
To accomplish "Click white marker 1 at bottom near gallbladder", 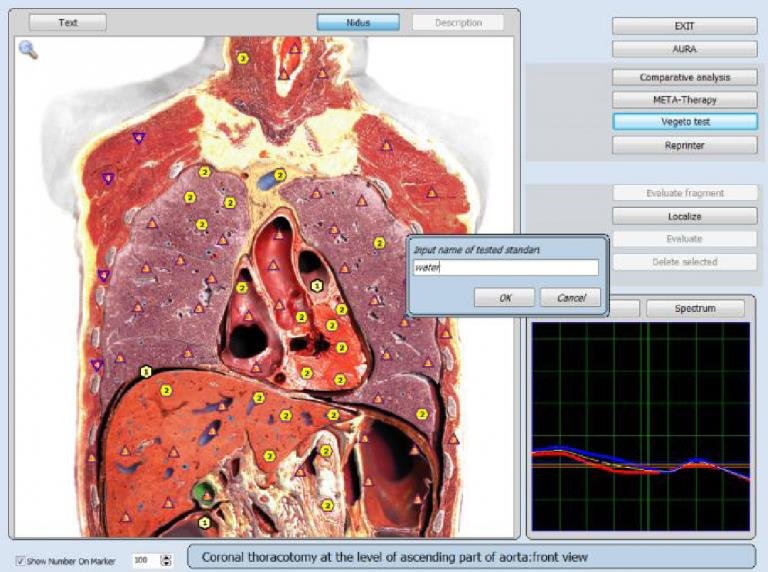I will coord(204,521).
